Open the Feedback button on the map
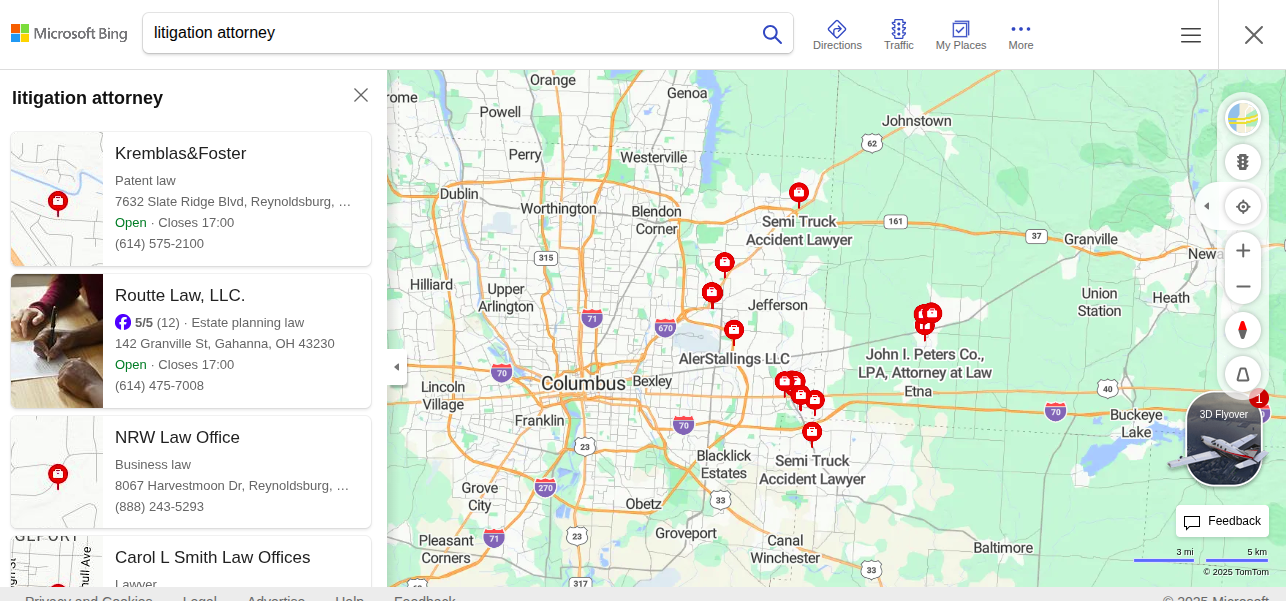The width and height of the screenshot is (1286, 601). coord(1222,521)
